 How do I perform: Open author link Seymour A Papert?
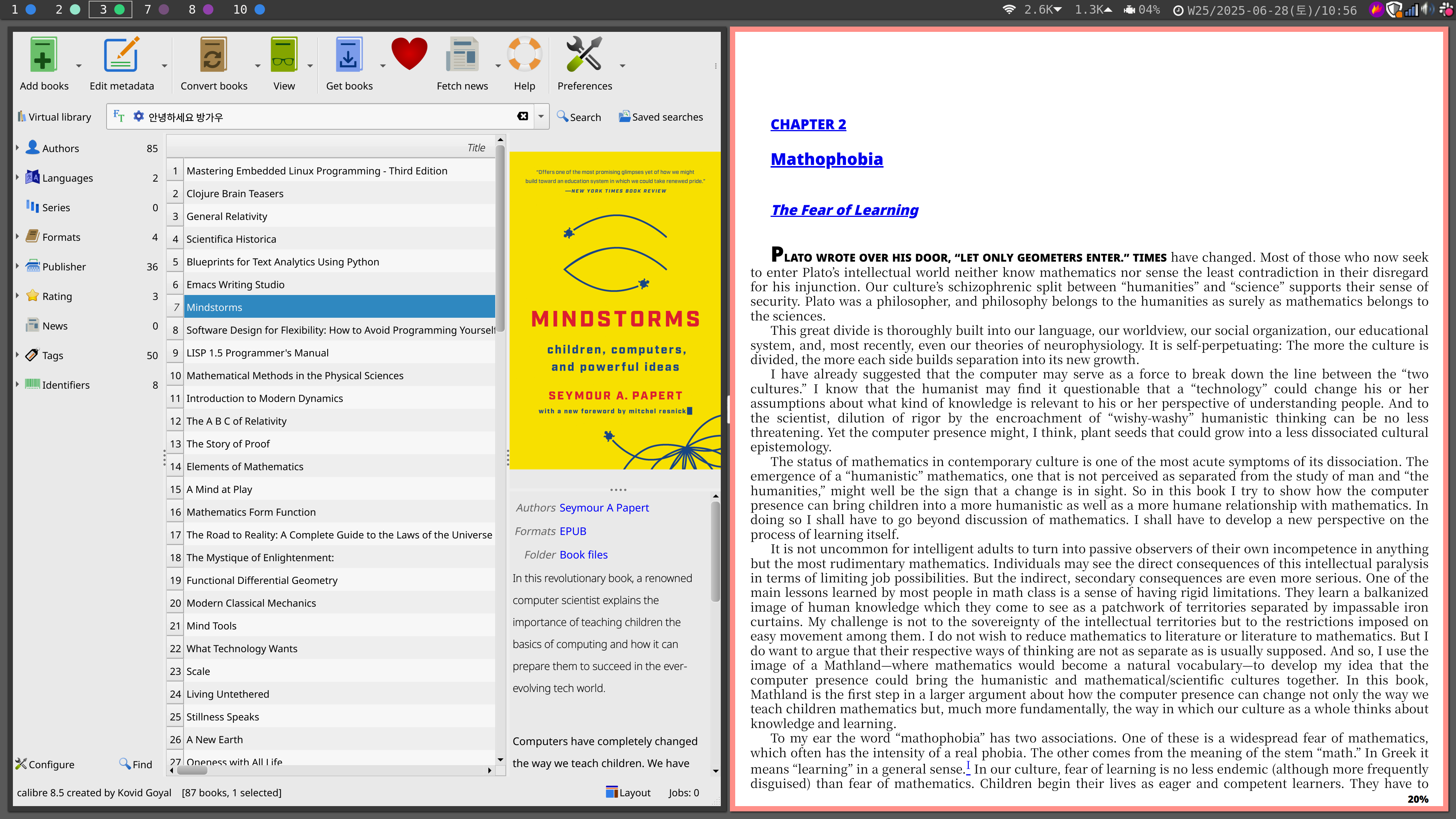point(604,508)
